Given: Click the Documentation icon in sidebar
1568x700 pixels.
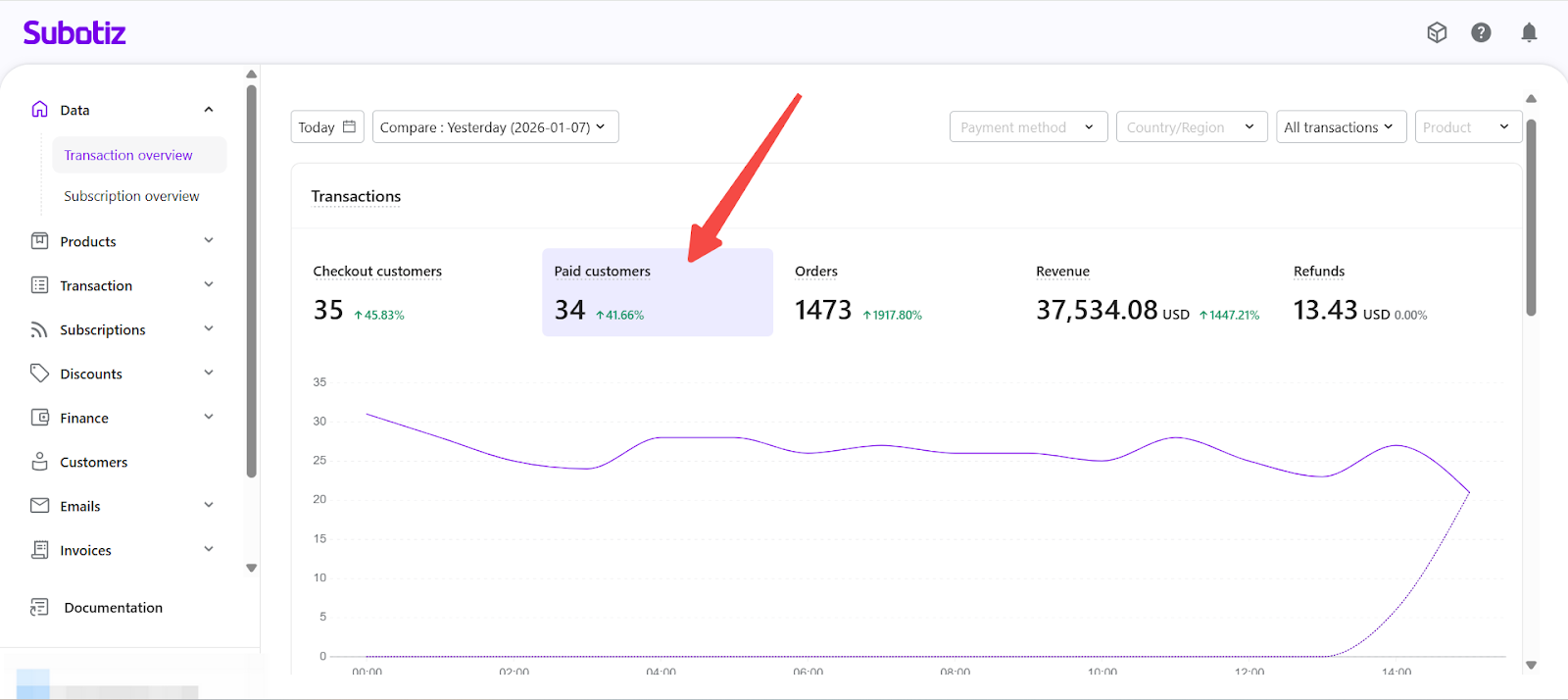Looking at the screenshot, I should [39, 608].
